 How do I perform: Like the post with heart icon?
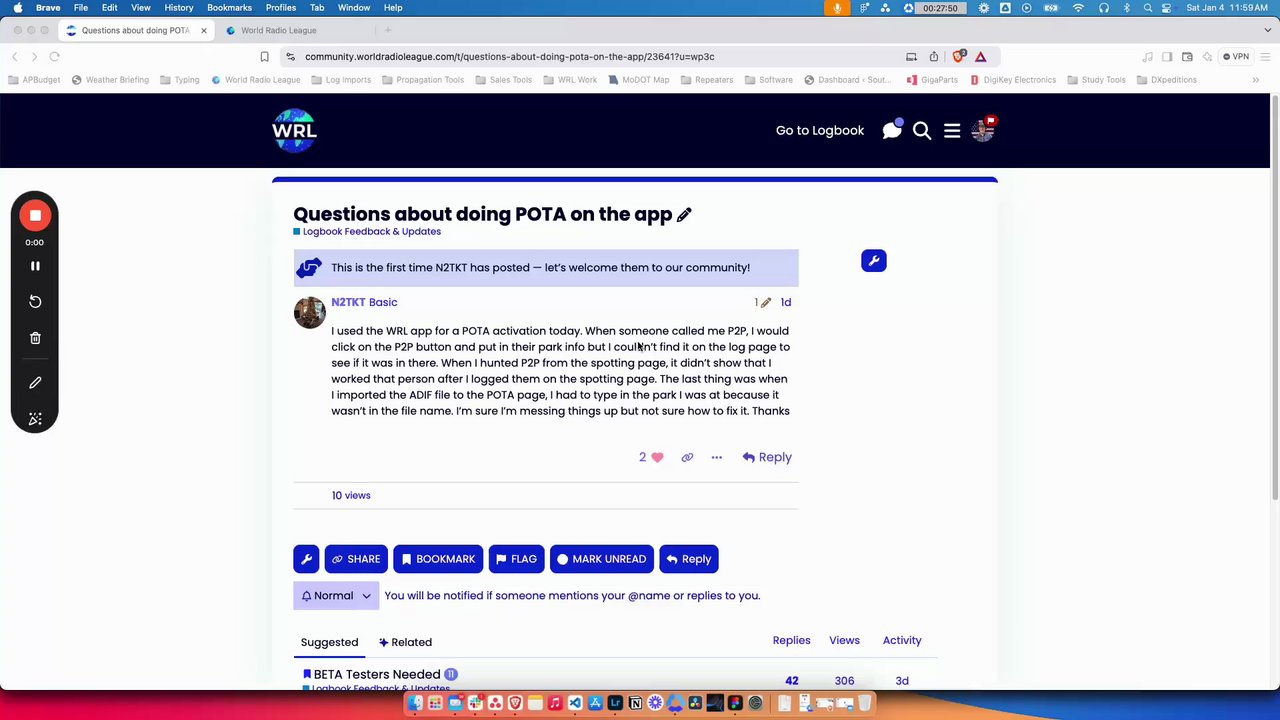tap(657, 457)
